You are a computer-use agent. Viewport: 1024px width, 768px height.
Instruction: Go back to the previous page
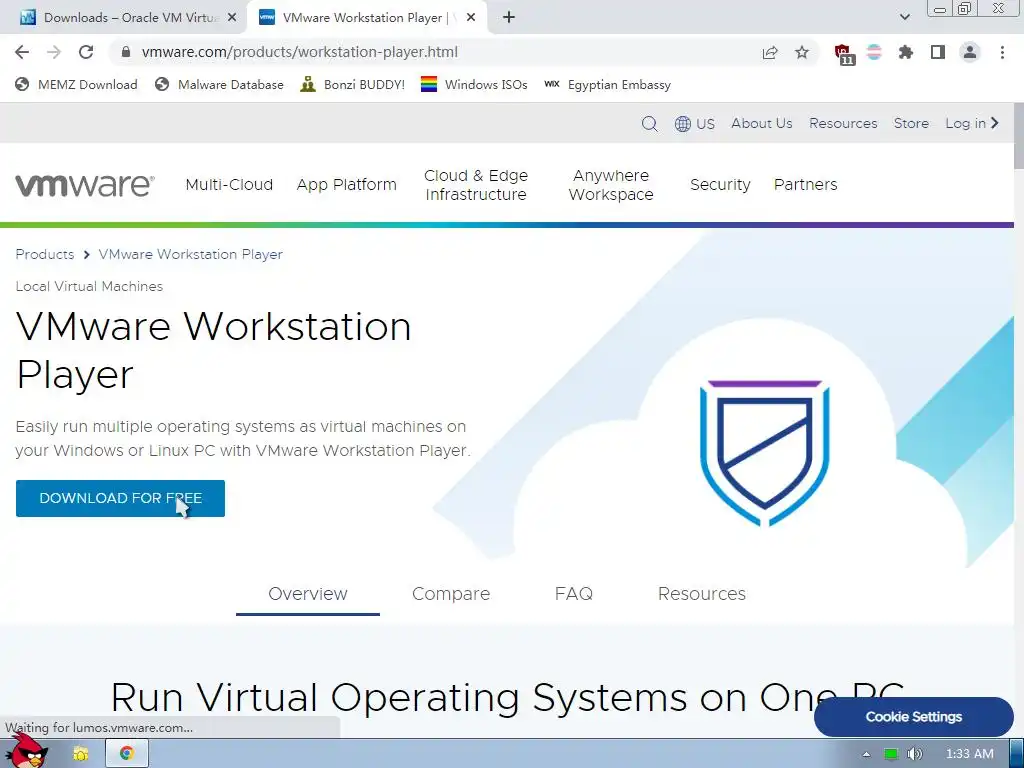pyautogui.click(x=22, y=52)
